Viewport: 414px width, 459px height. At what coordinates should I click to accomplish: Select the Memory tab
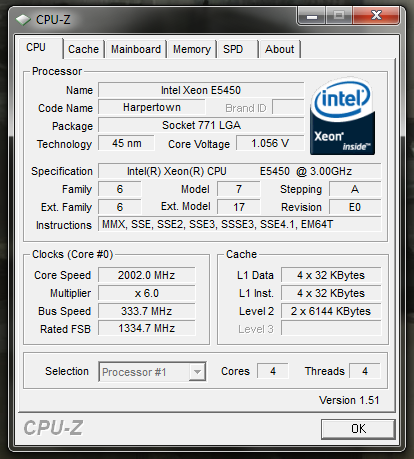pyautogui.click(x=192, y=49)
